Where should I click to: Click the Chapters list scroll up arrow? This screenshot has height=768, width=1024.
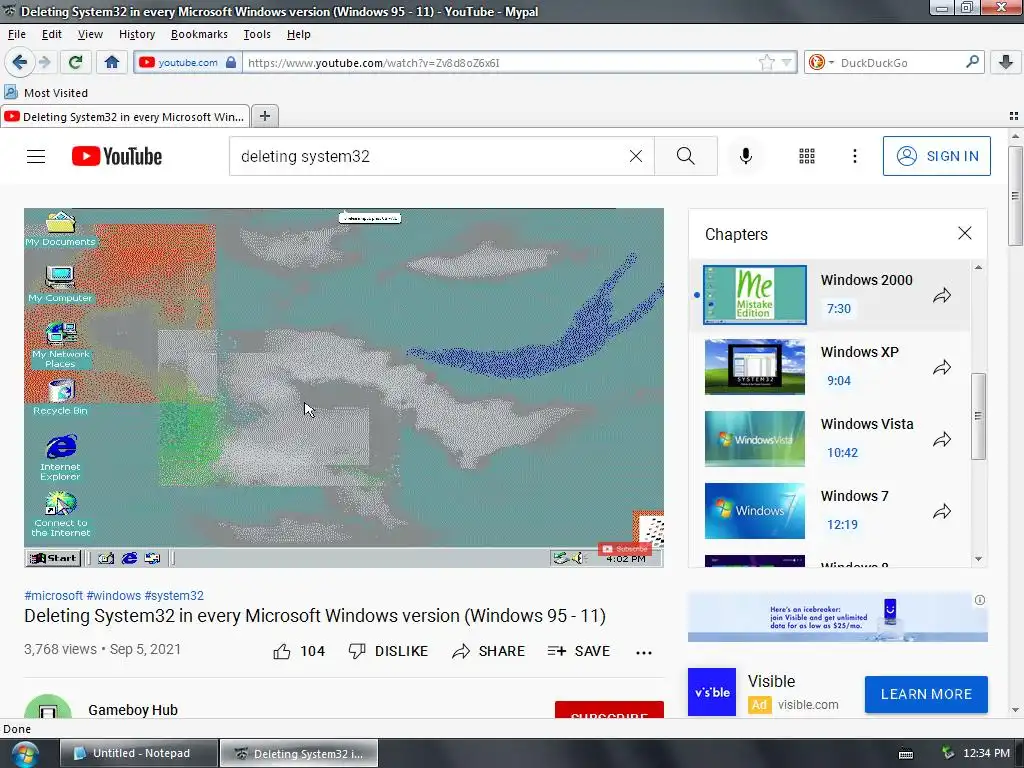coord(978,267)
